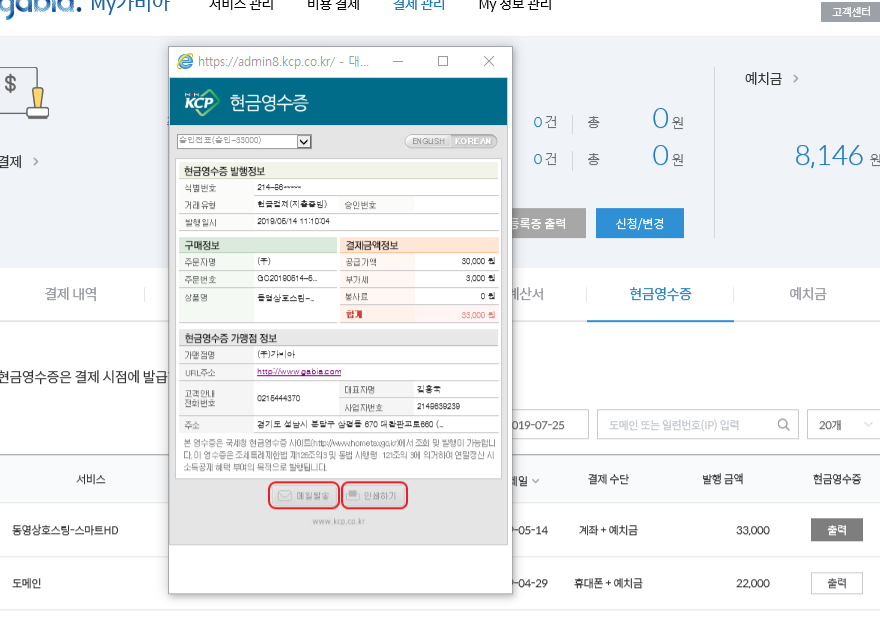This screenshot has height=618, width=880.
Task: Click the 서비스 column header
Action: pyautogui.click(x=91, y=479)
